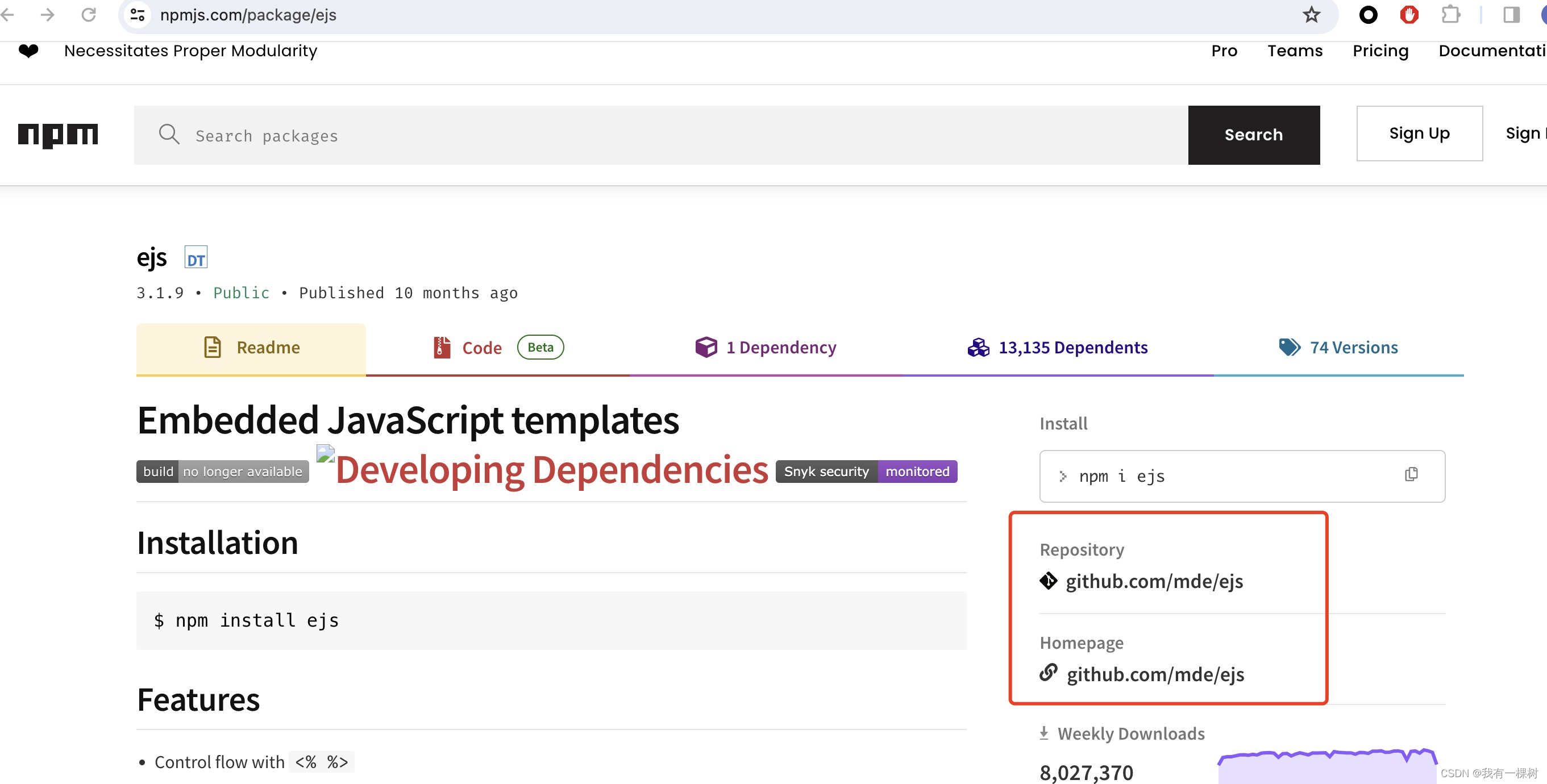Click the GitHub icon beside the repository URL
Viewport: 1547px width, 784px height.
[1048, 581]
